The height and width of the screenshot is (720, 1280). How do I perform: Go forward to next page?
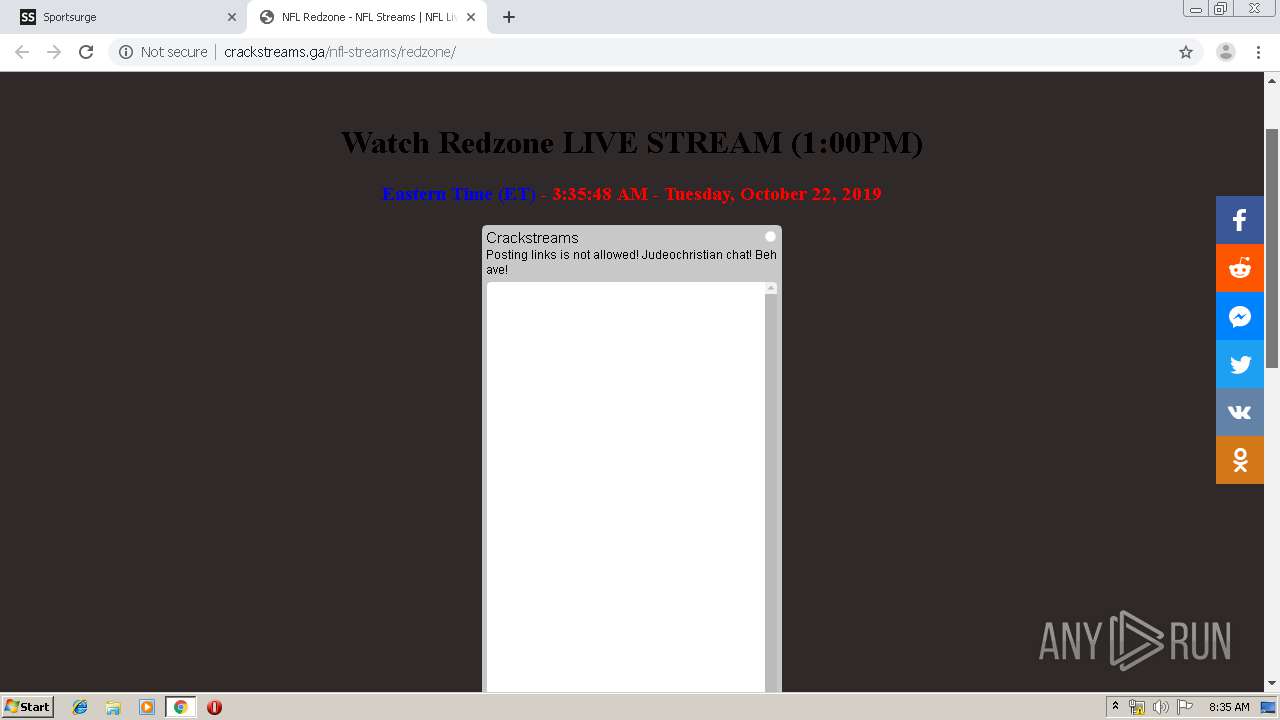tap(54, 52)
